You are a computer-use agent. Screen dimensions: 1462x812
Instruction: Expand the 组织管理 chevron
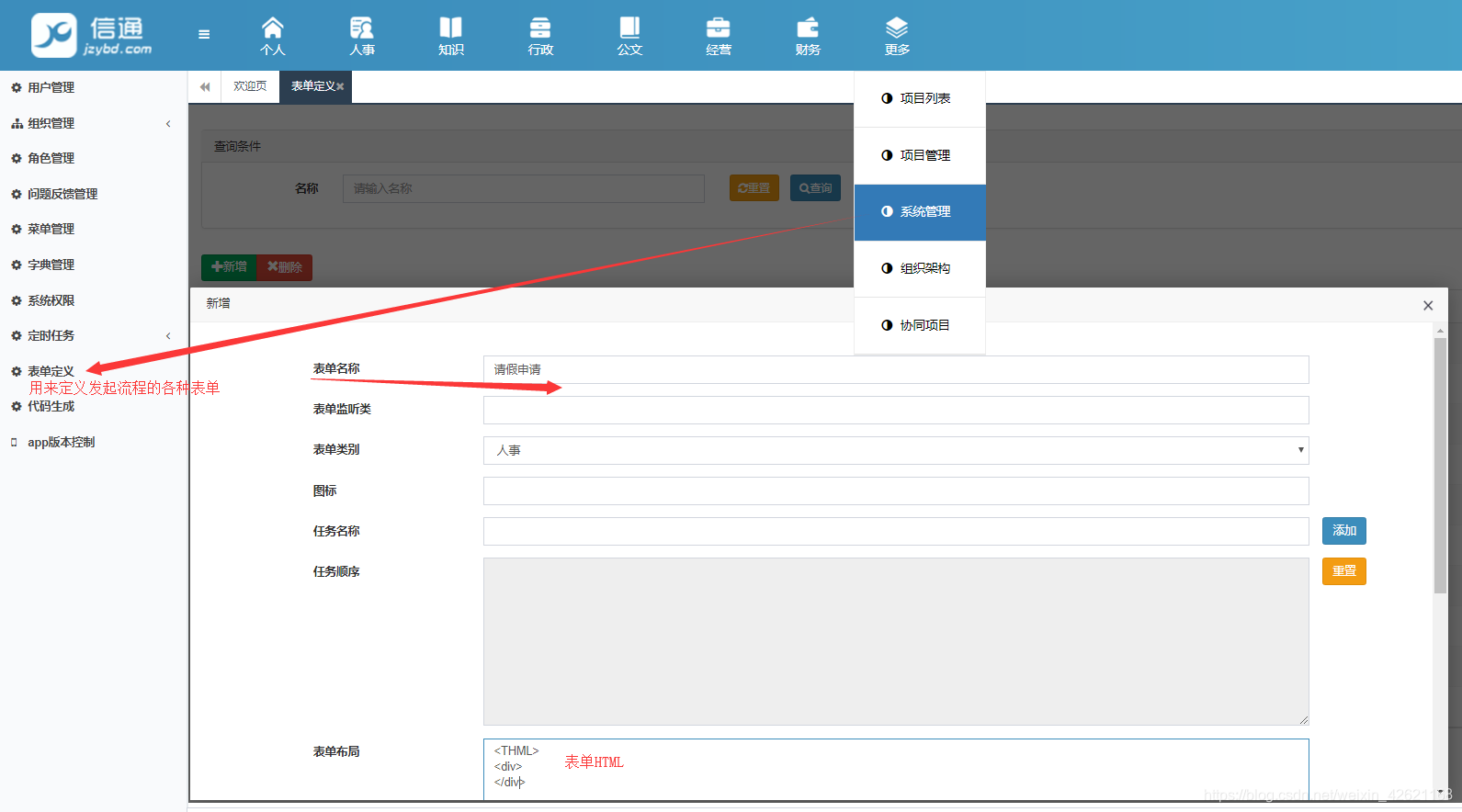click(168, 124)
